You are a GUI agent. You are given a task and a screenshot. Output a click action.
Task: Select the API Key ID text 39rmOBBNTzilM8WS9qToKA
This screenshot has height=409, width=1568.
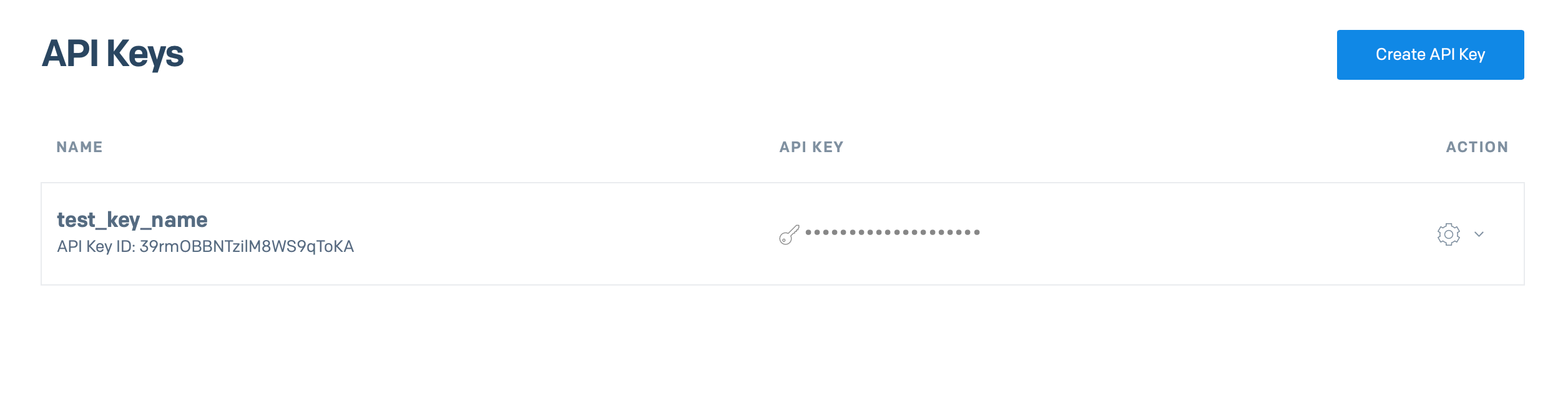point(205,246)
